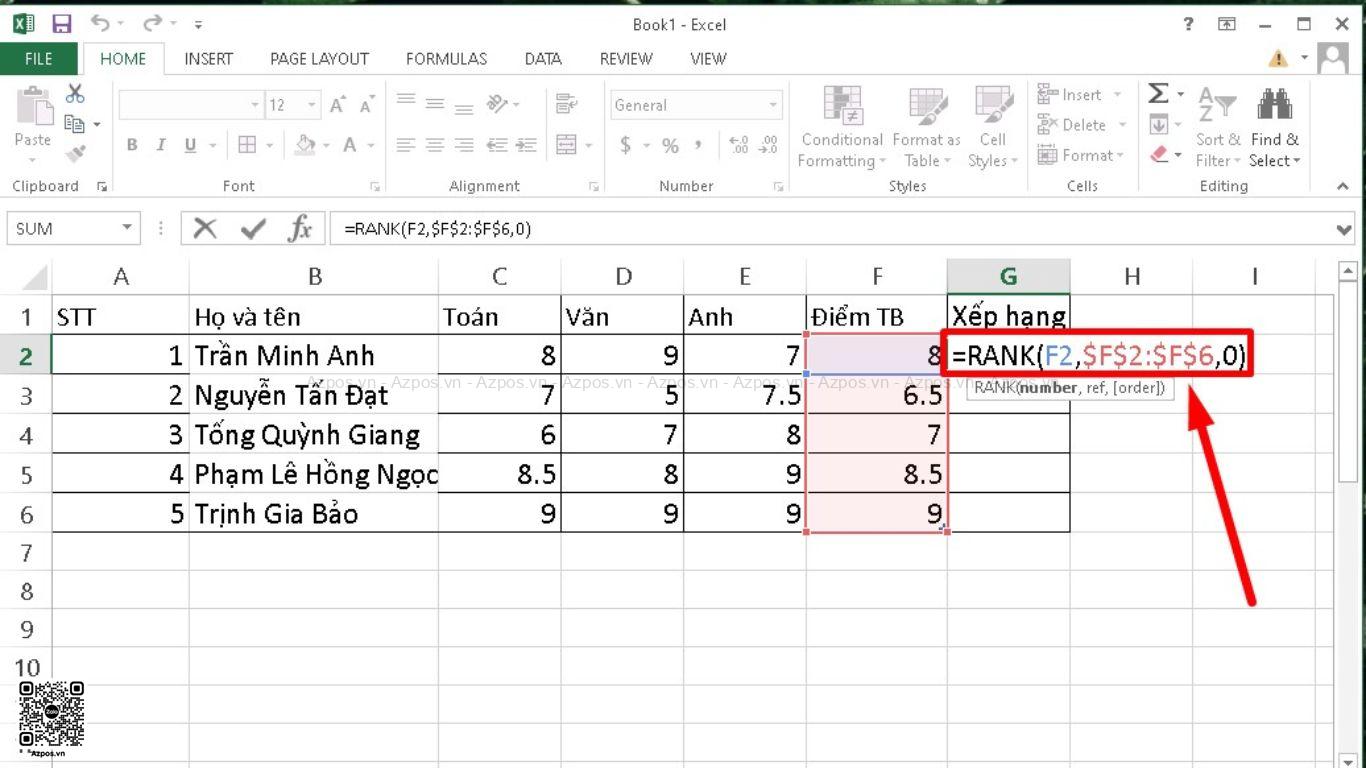Screen dimensions: 1366x768
Task: Decrease font size with small A icon
Action: click(367, 105)
